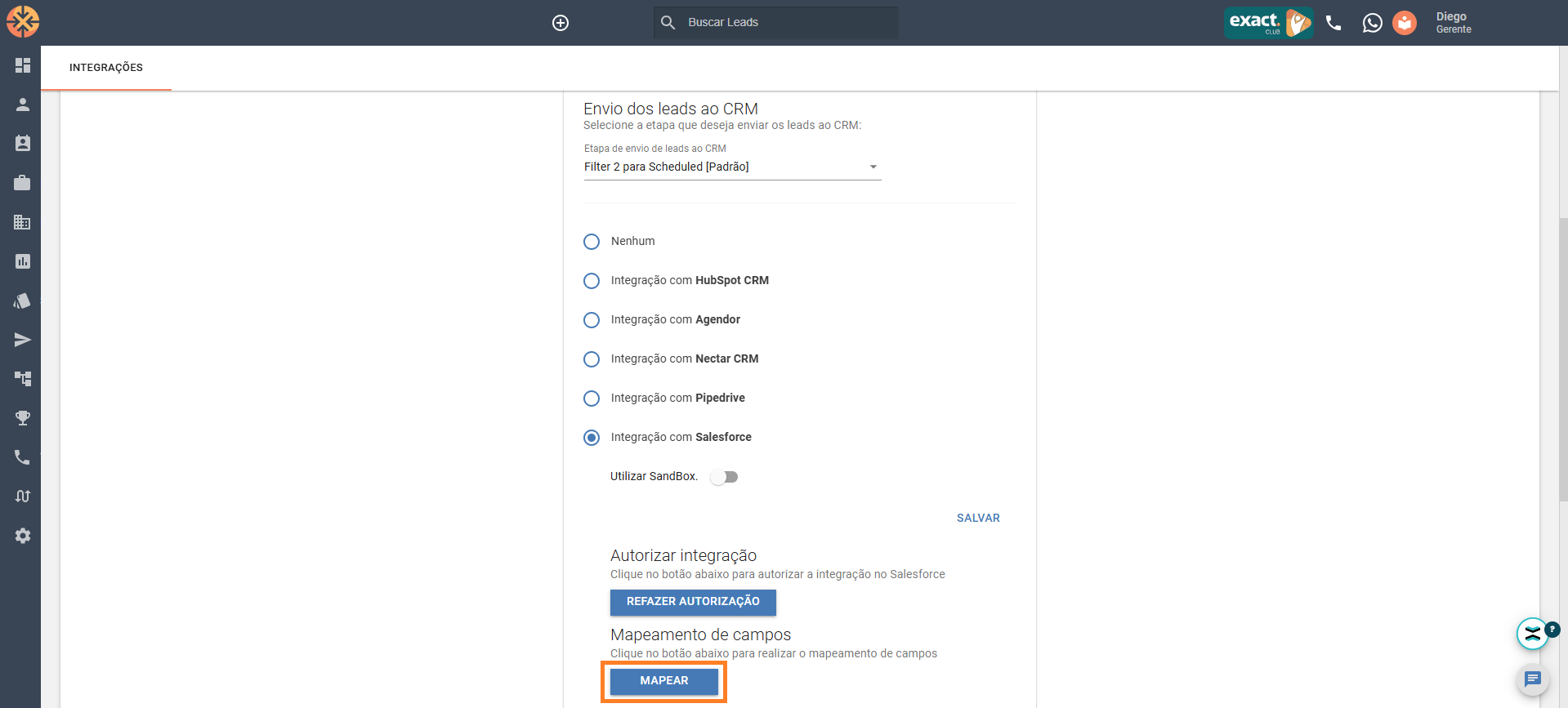Click the SALVAR button

pos(978,518)
